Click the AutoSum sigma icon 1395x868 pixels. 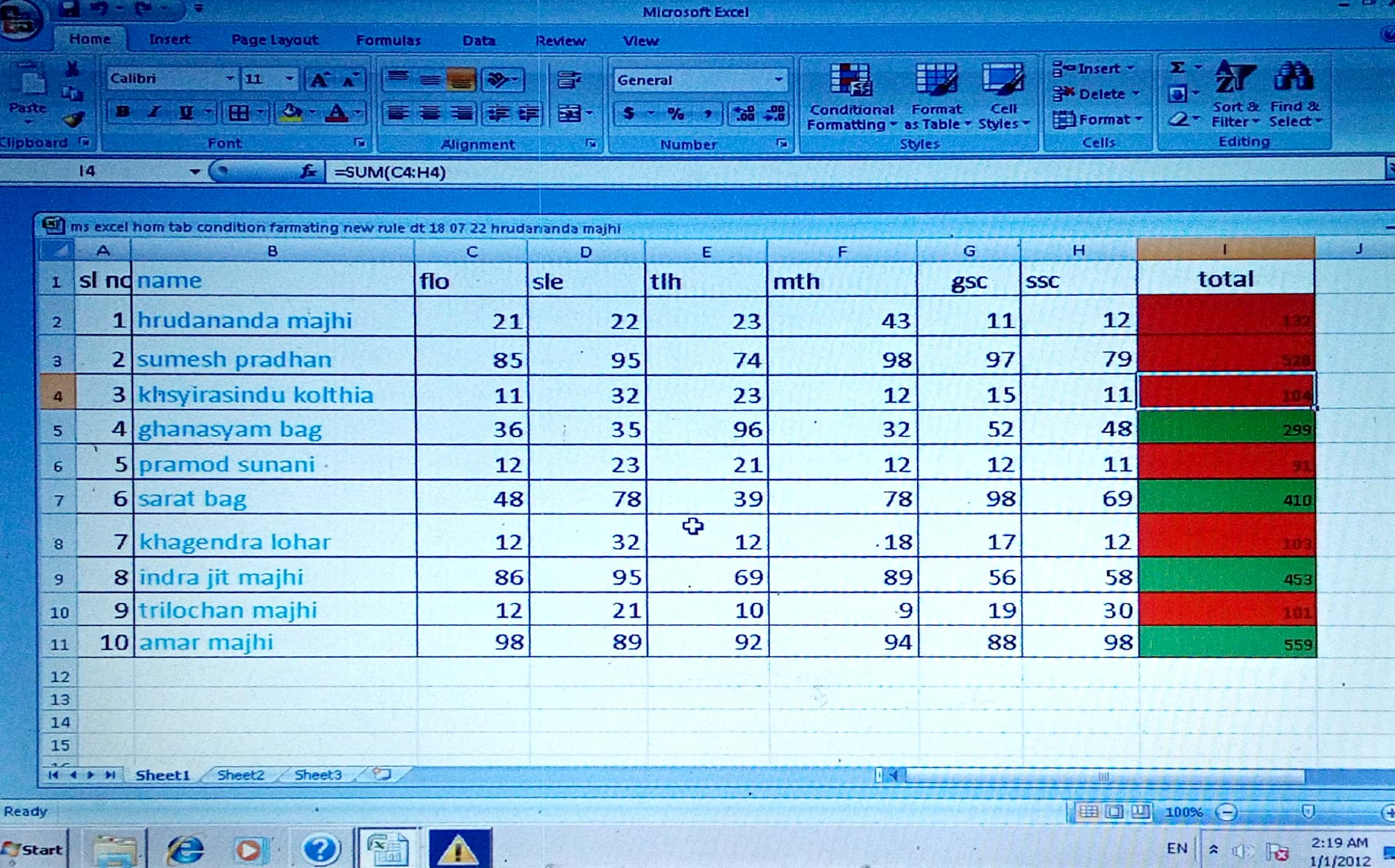(x=1178, y=68)
